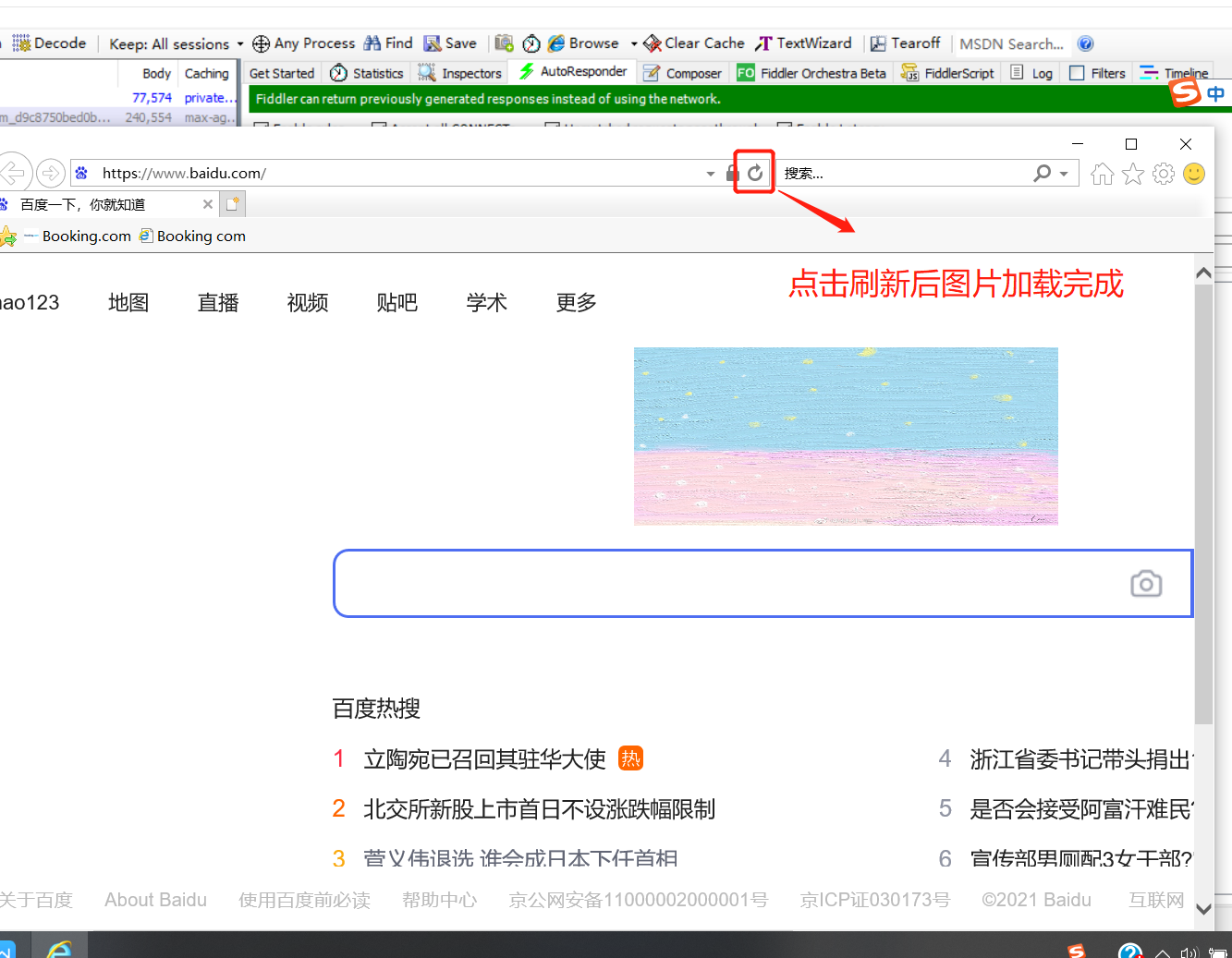
Task: Click the add-to-favorites star icon in favorites bar
Action: (x=8, y=236)
